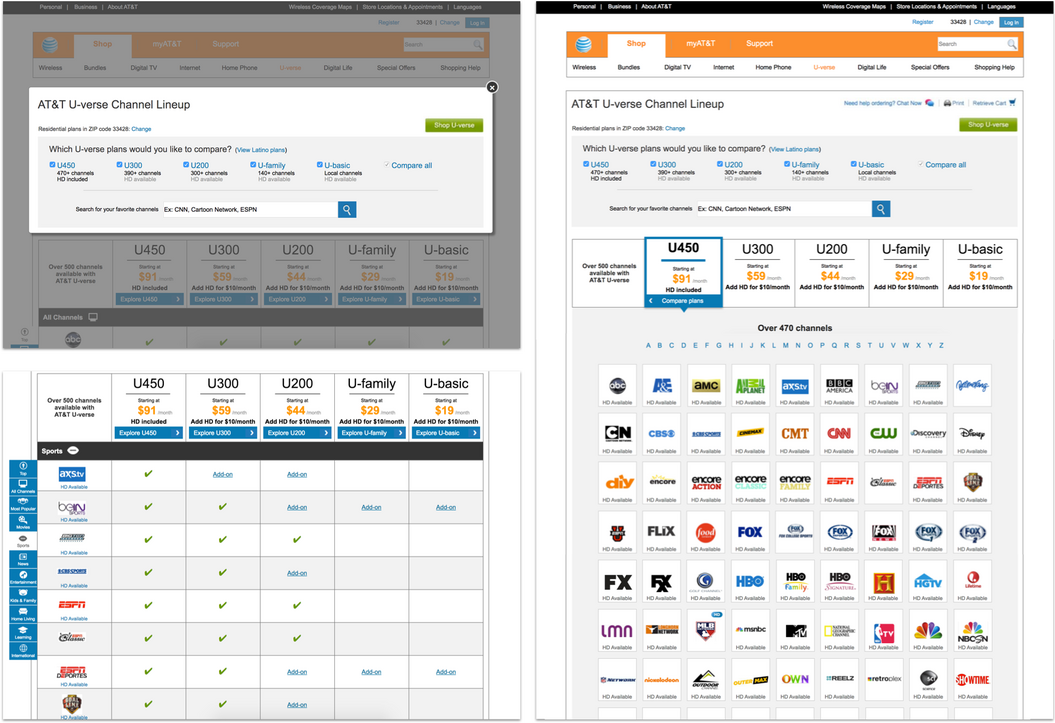Open the HBO channel tile
Viewport: 1055px width, 723px height.
pyautogui.click(x=750, y=582)
